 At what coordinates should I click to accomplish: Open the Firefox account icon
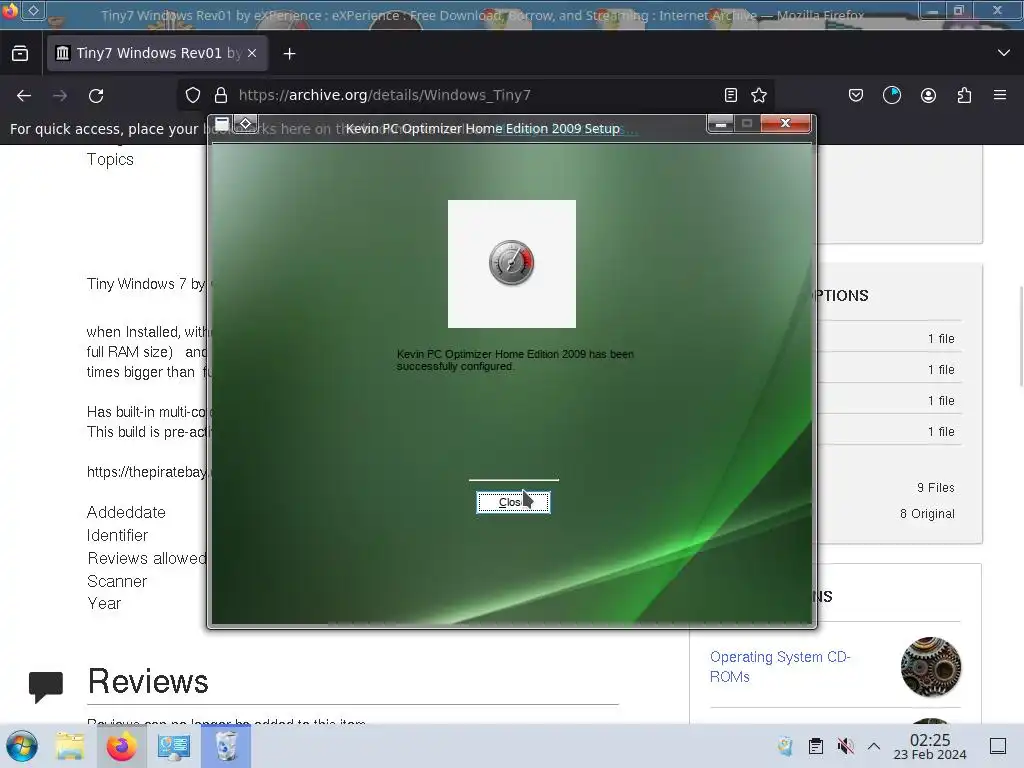[x=928, y=95]
